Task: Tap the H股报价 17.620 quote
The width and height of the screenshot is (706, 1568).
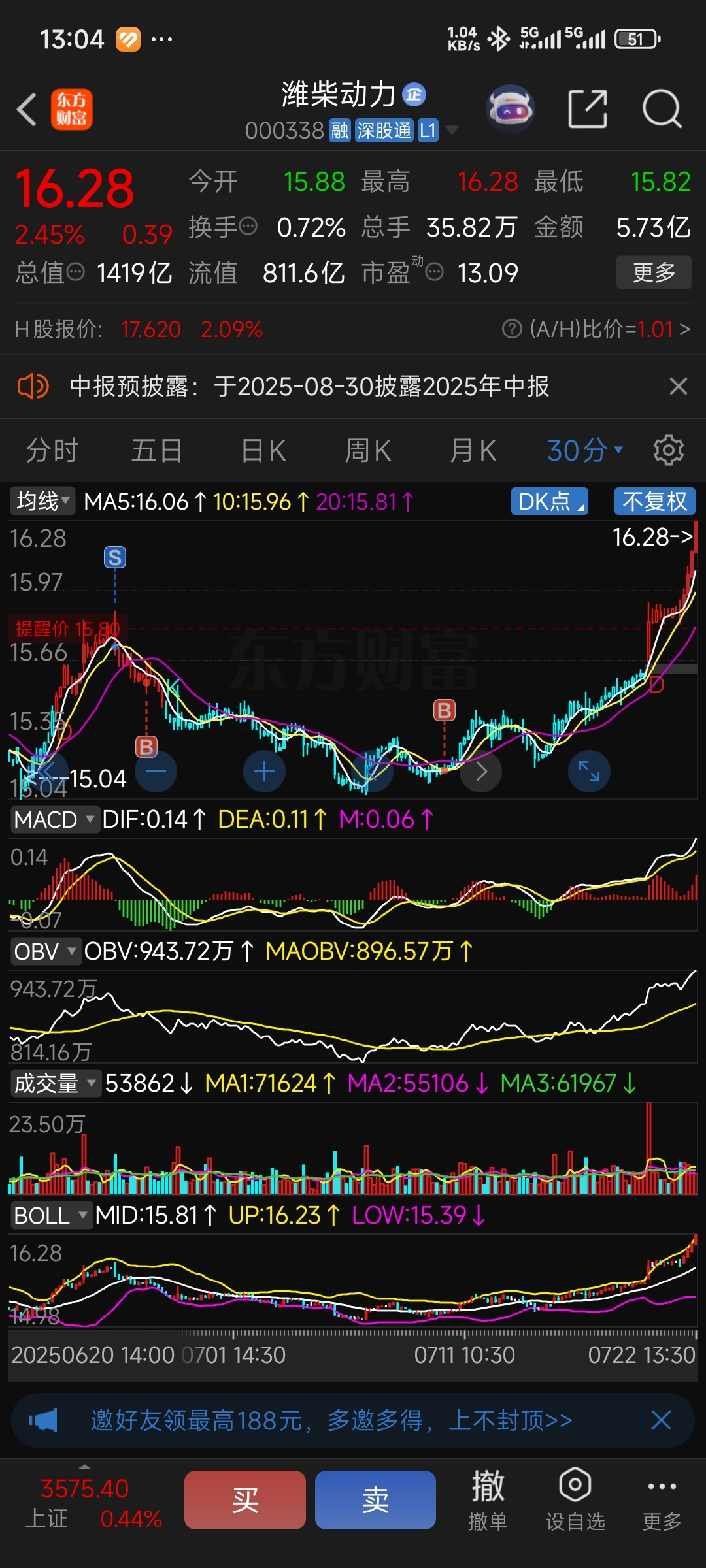Action: coord(139,329)
